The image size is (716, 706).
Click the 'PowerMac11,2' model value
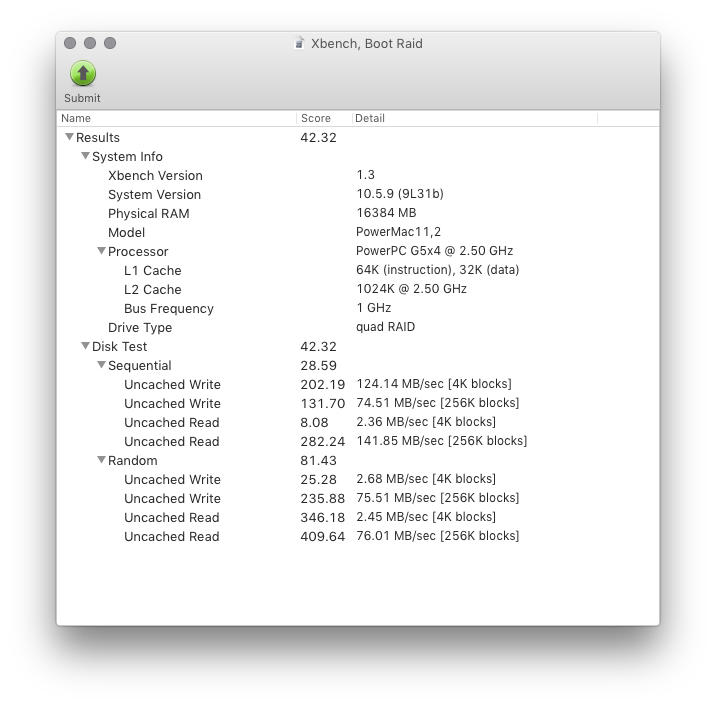click(x=398, y=232)
